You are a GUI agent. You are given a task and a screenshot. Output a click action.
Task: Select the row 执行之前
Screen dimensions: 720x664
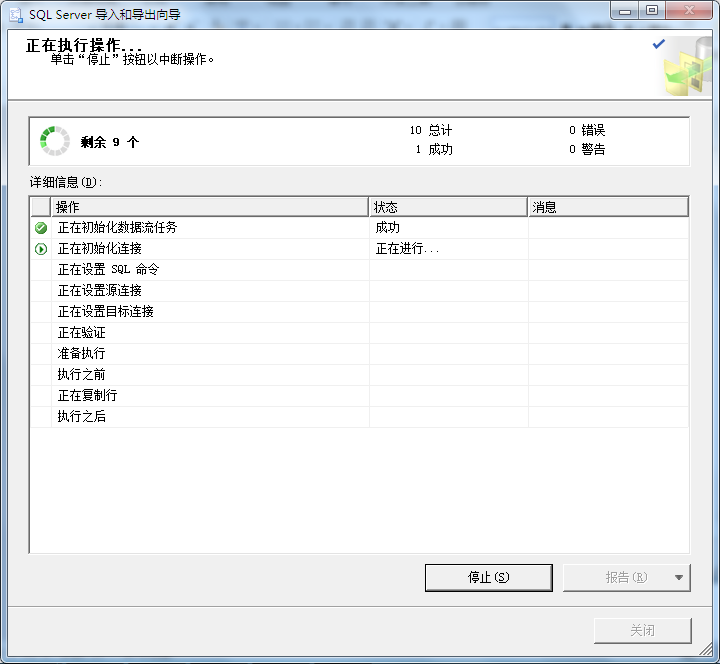(x=359, y=375)
